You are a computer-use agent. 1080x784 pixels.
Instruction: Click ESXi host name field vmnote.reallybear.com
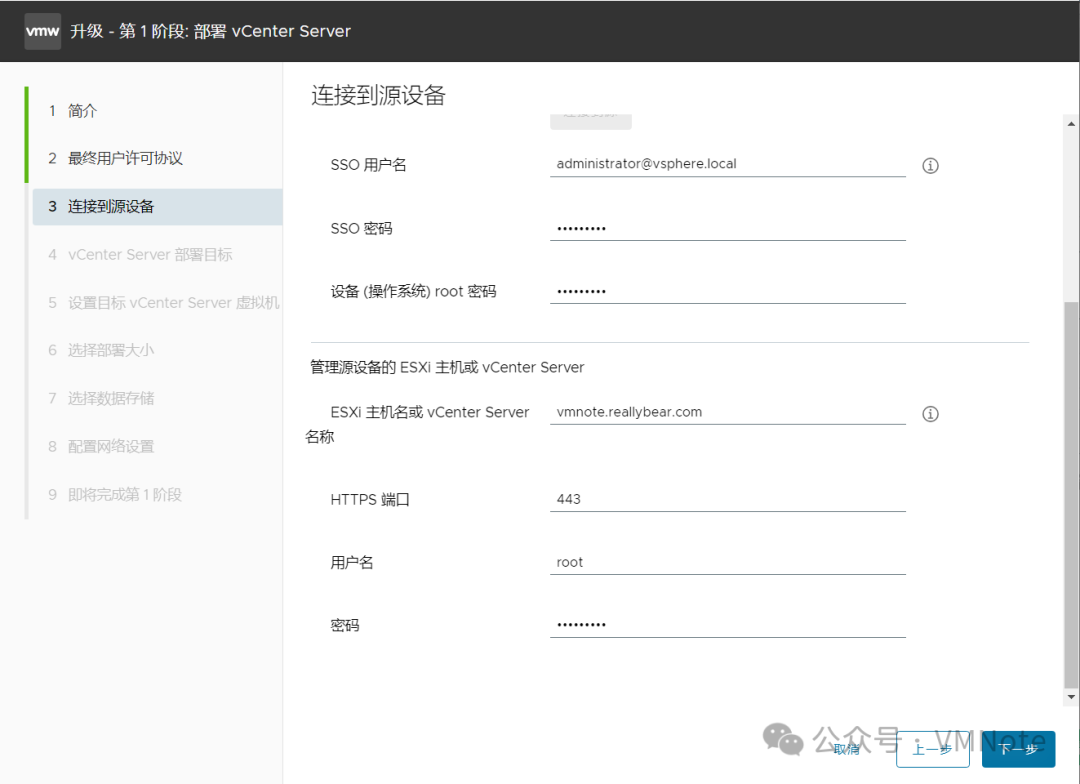pyautogui.click(x=727, y=412)
